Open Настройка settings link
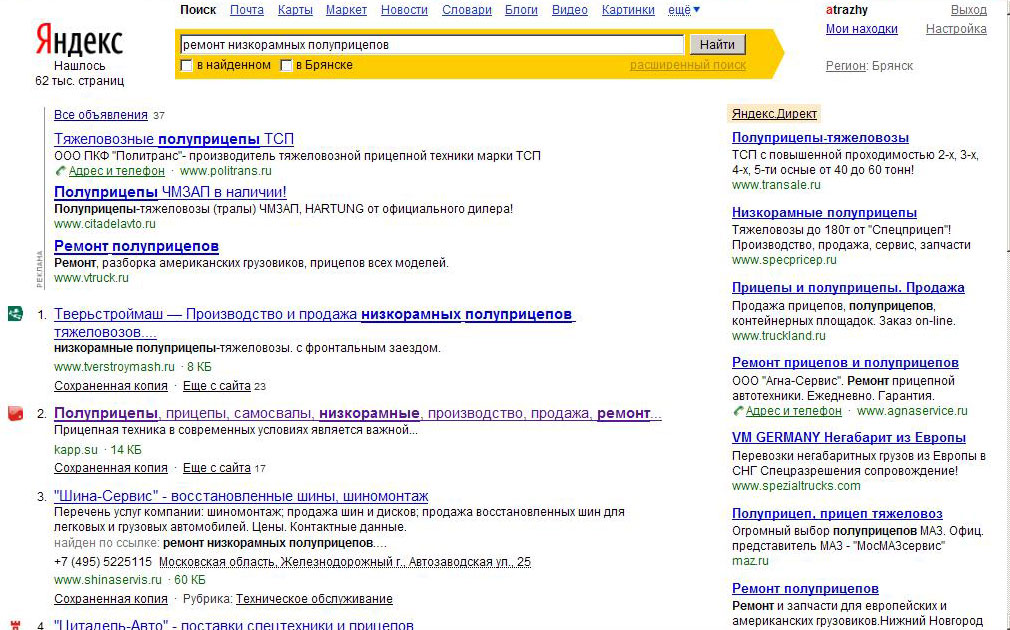The width and height of the screenshot is (1010, 630). tap(956, 29)
